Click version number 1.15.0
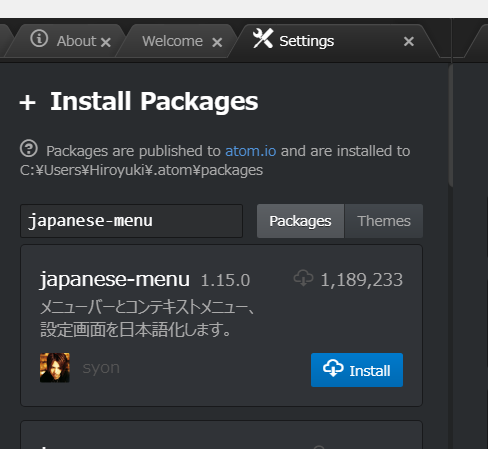Image resolution: width=488 pixels, height=449 pixels. pyautogui.click(x=225, y=280)
